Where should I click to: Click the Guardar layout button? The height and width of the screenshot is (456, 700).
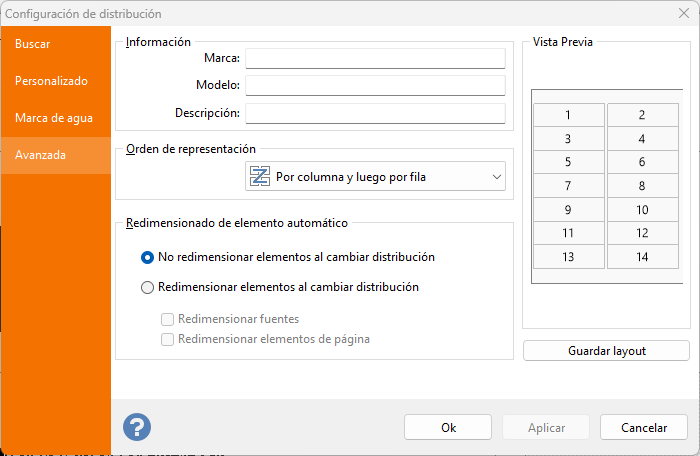(x=606, y=351)
